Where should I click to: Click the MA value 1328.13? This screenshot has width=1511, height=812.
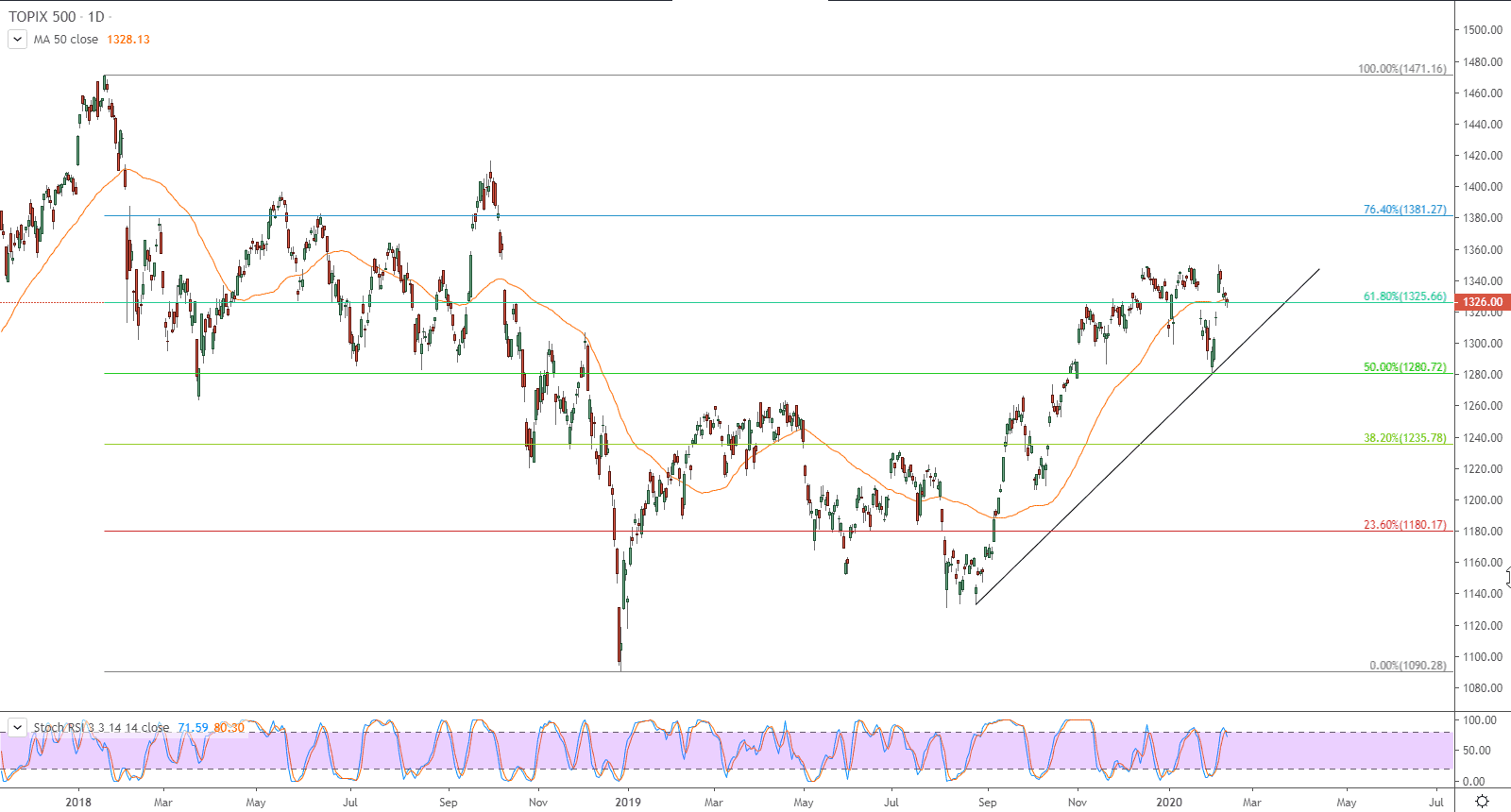128,40
